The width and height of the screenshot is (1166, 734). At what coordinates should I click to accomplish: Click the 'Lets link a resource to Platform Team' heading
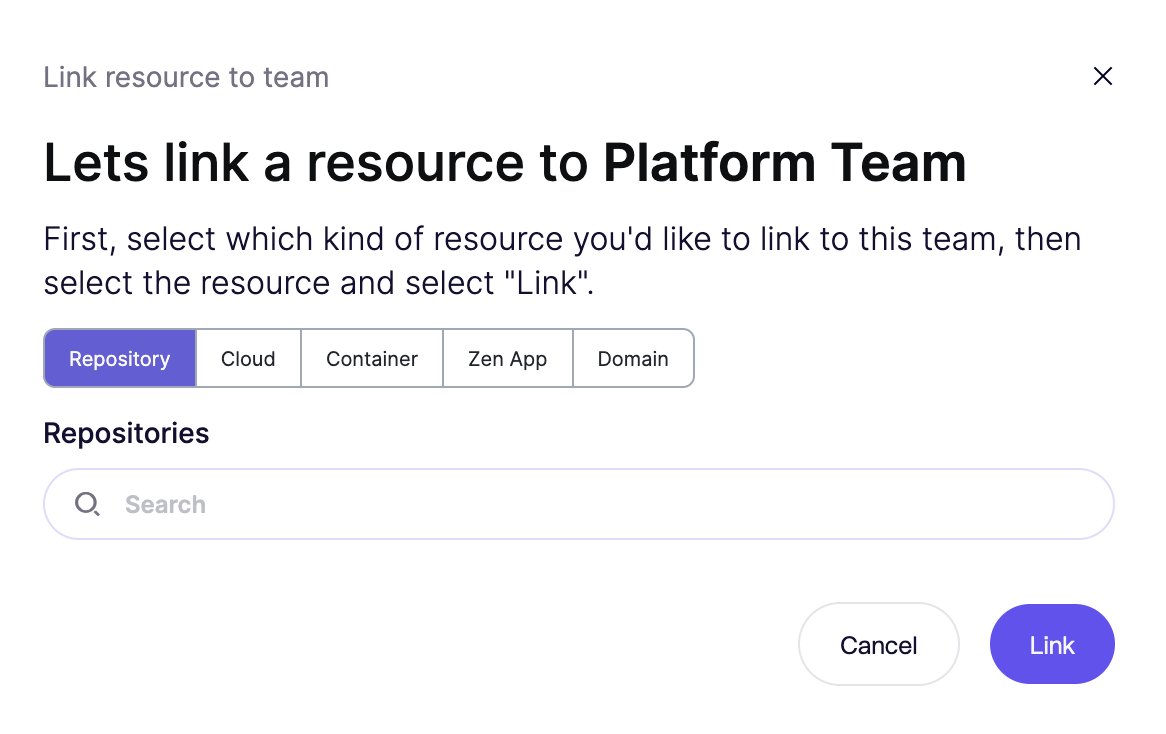(x=505, y=163)
